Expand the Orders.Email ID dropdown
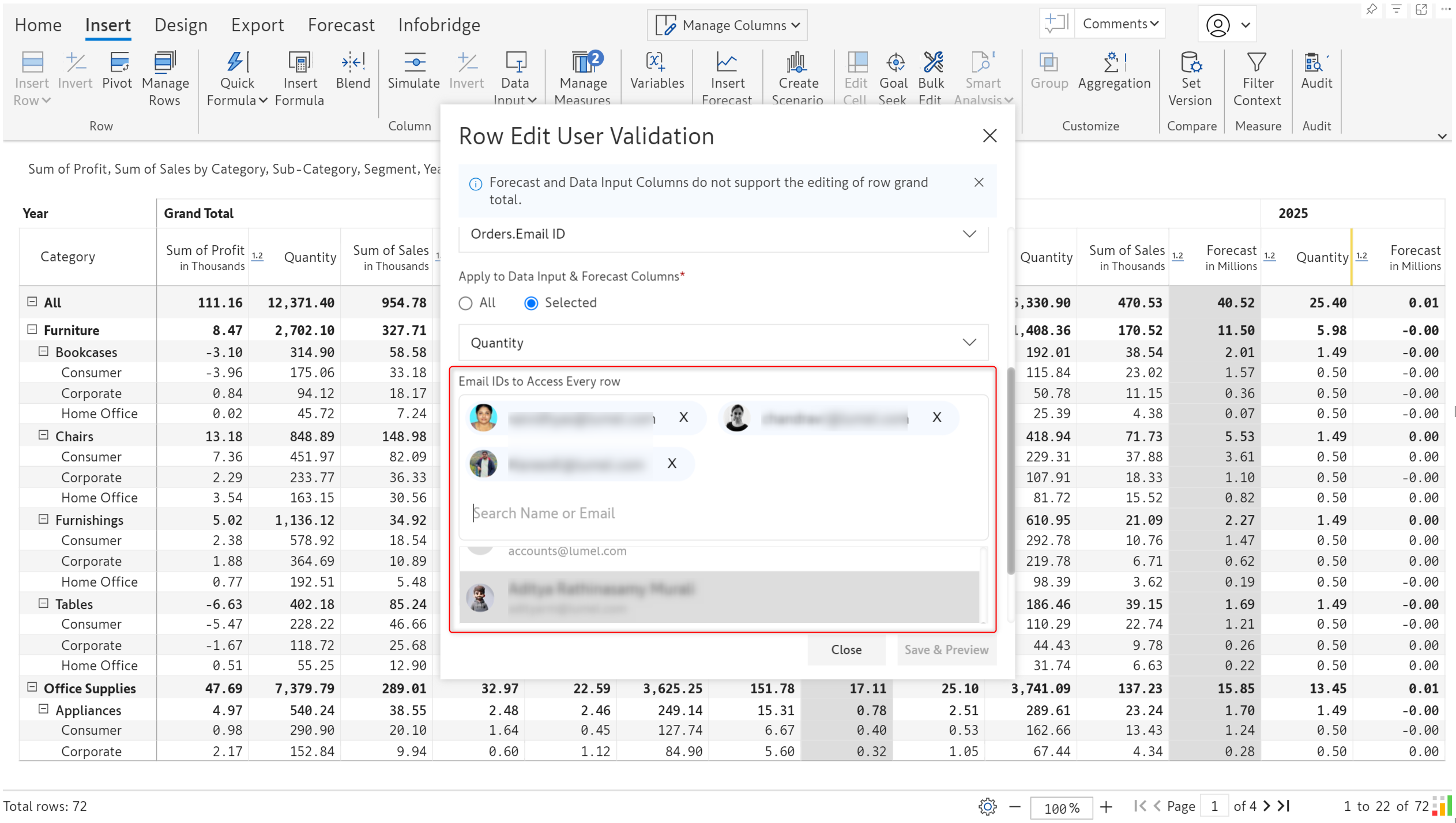The height and width of the screenshot is (823, 1456). click(969, 234)
